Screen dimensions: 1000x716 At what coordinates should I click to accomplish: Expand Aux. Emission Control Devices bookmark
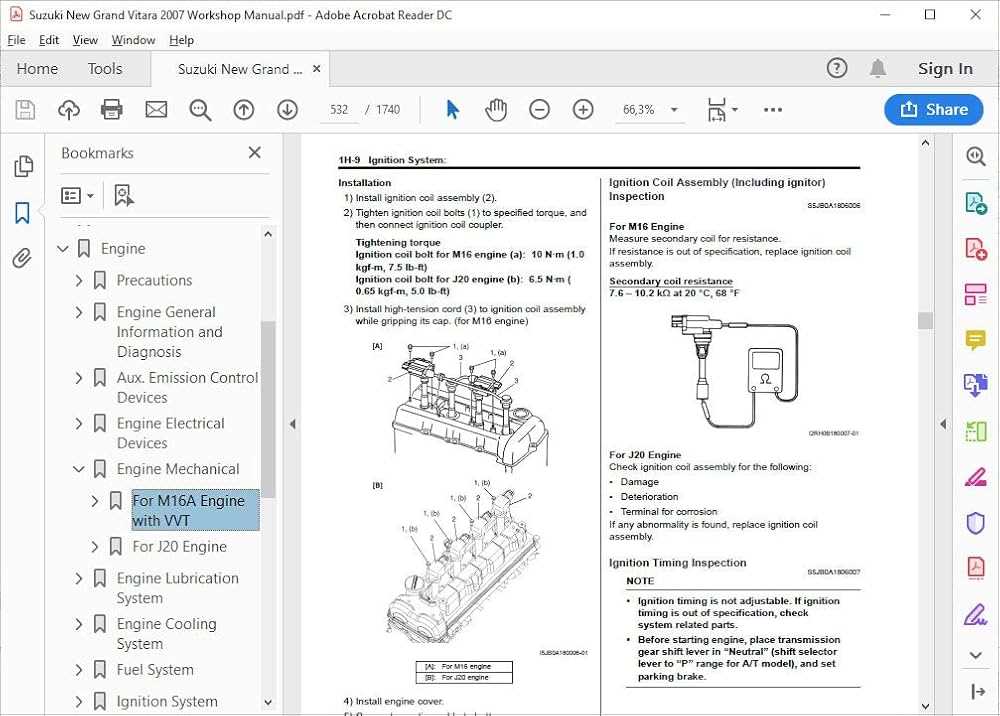click(x=78, y=378)
